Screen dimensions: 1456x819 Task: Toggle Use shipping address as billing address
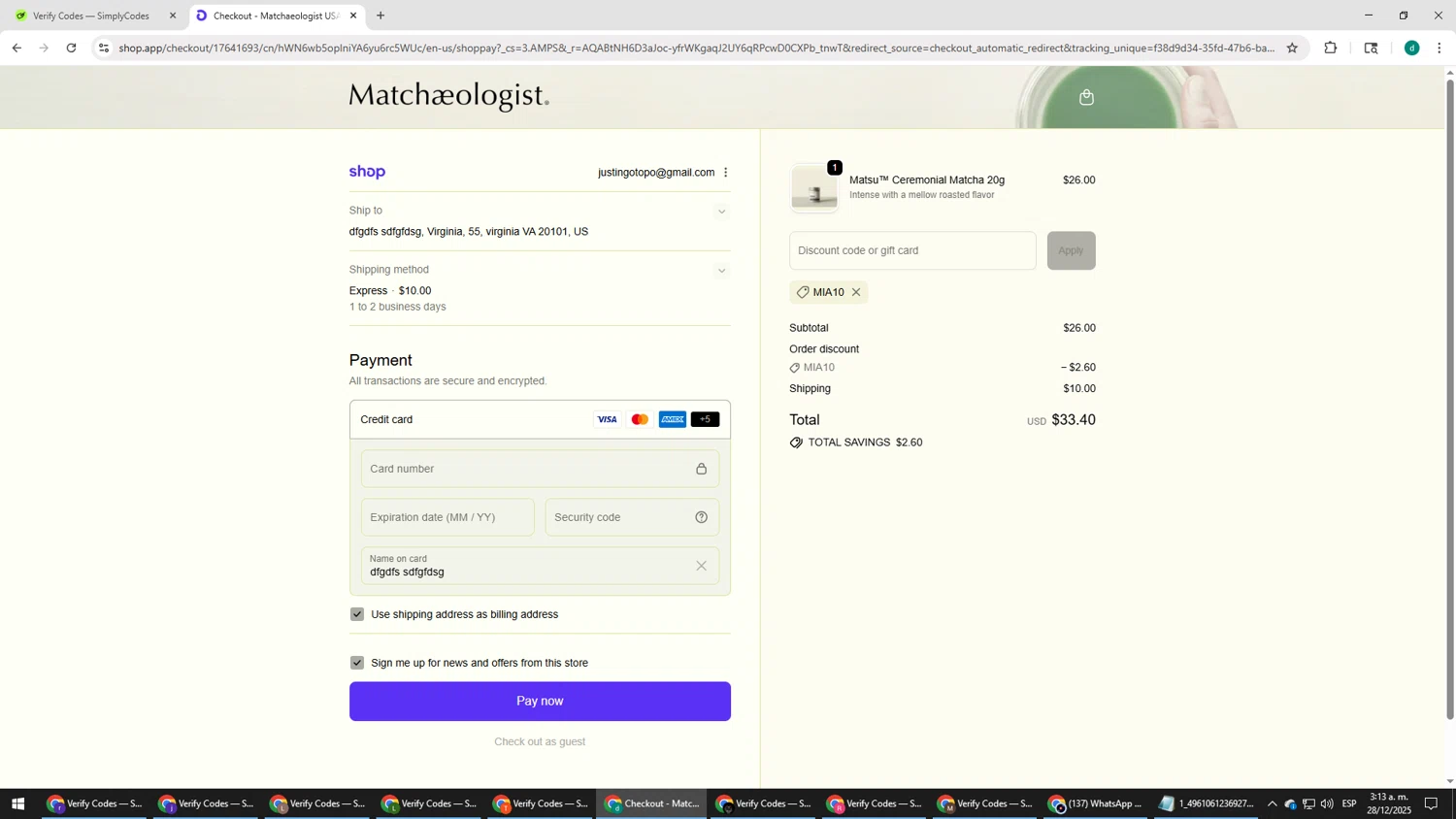click(357, 614)
